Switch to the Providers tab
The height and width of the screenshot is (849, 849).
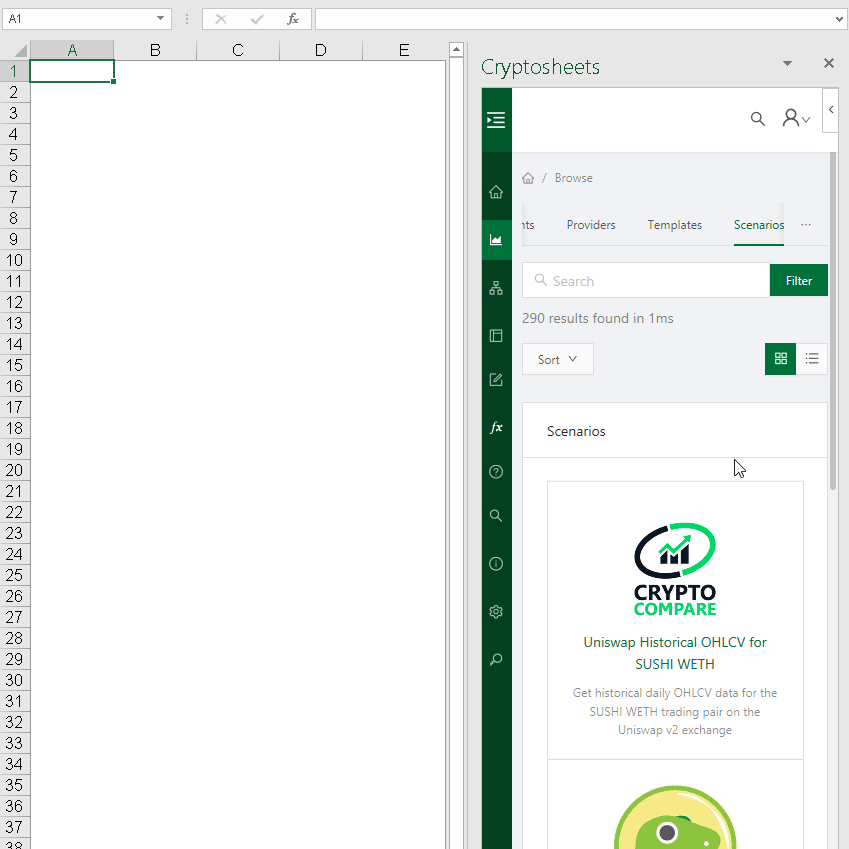pos(591,225)
